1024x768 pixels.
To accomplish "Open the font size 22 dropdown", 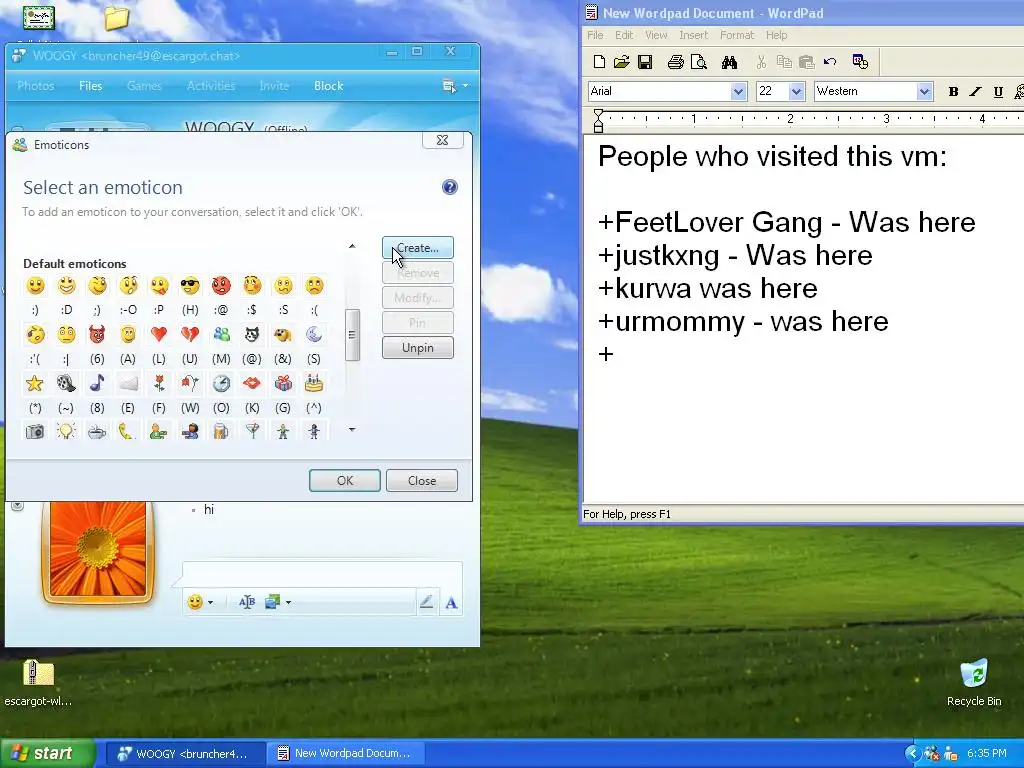I will point(796,91).
